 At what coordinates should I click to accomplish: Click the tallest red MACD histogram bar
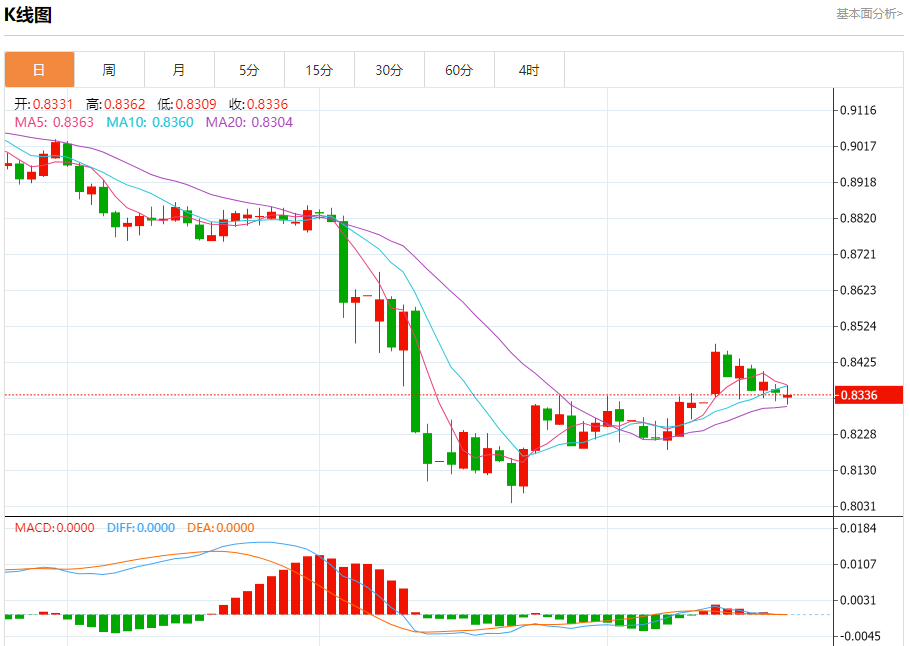point(320,585)
